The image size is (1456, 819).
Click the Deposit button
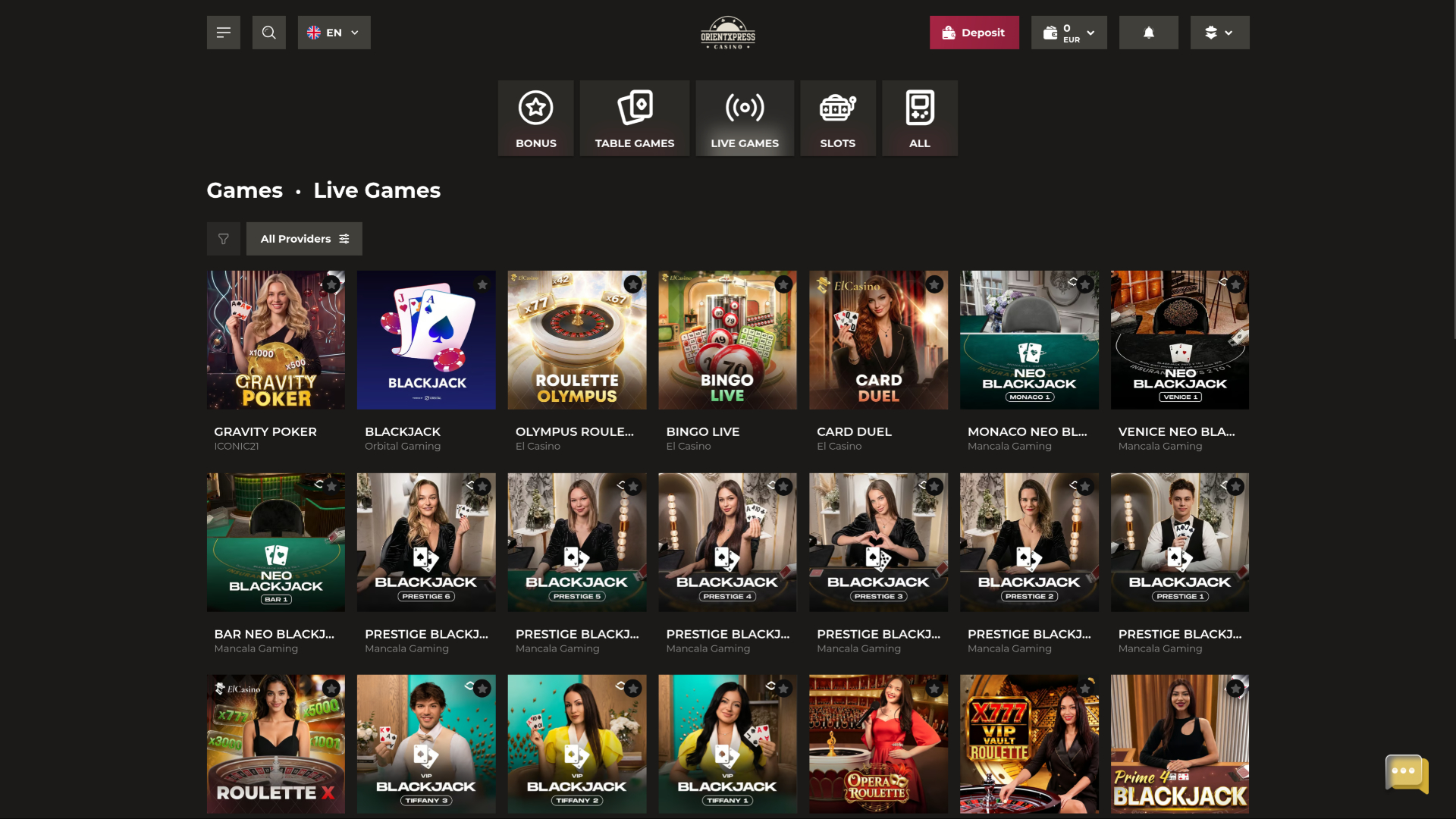click(x=974, y=33)
